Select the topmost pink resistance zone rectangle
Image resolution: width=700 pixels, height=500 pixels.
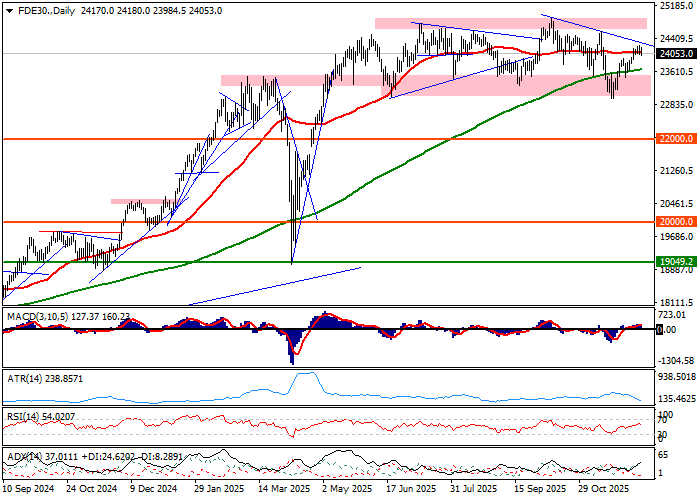510,22
